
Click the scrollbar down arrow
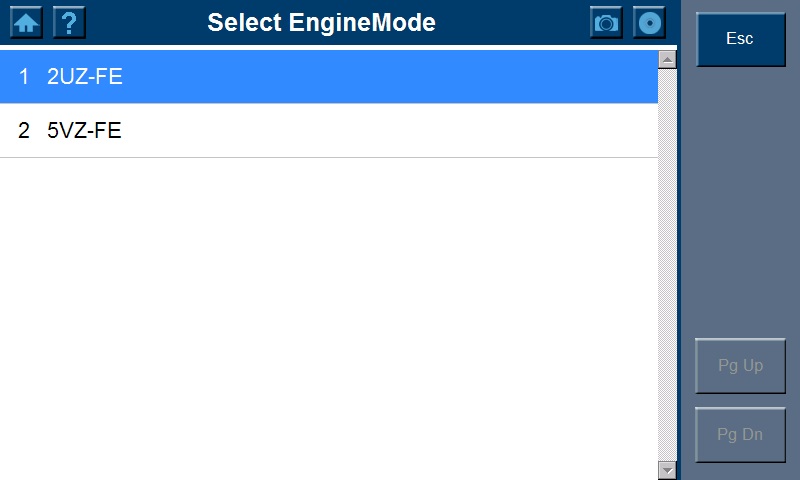point(667,469)
